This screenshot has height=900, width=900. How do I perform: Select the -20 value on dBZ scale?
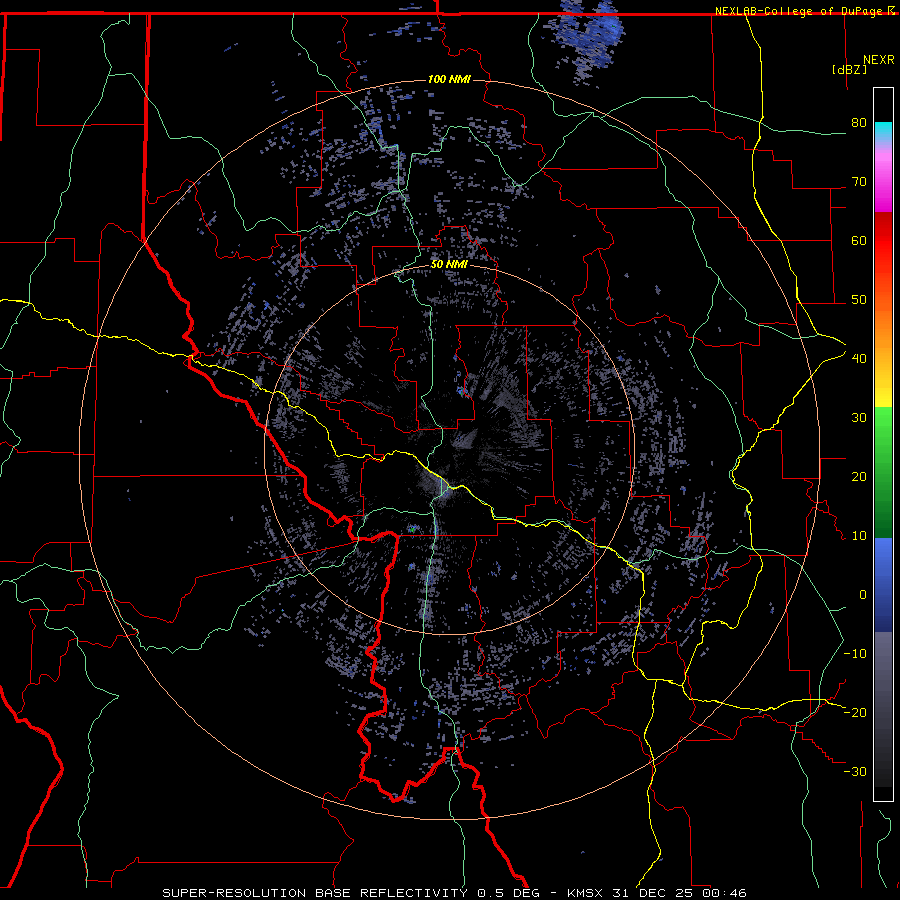pyautogui.click(x=855, y=712)
